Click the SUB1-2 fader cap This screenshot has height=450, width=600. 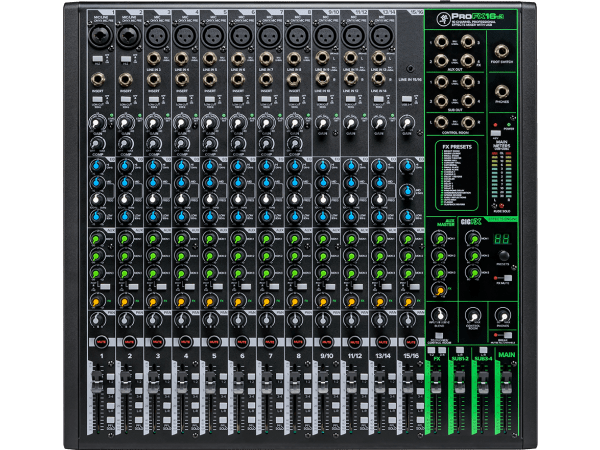pos(459,382)
